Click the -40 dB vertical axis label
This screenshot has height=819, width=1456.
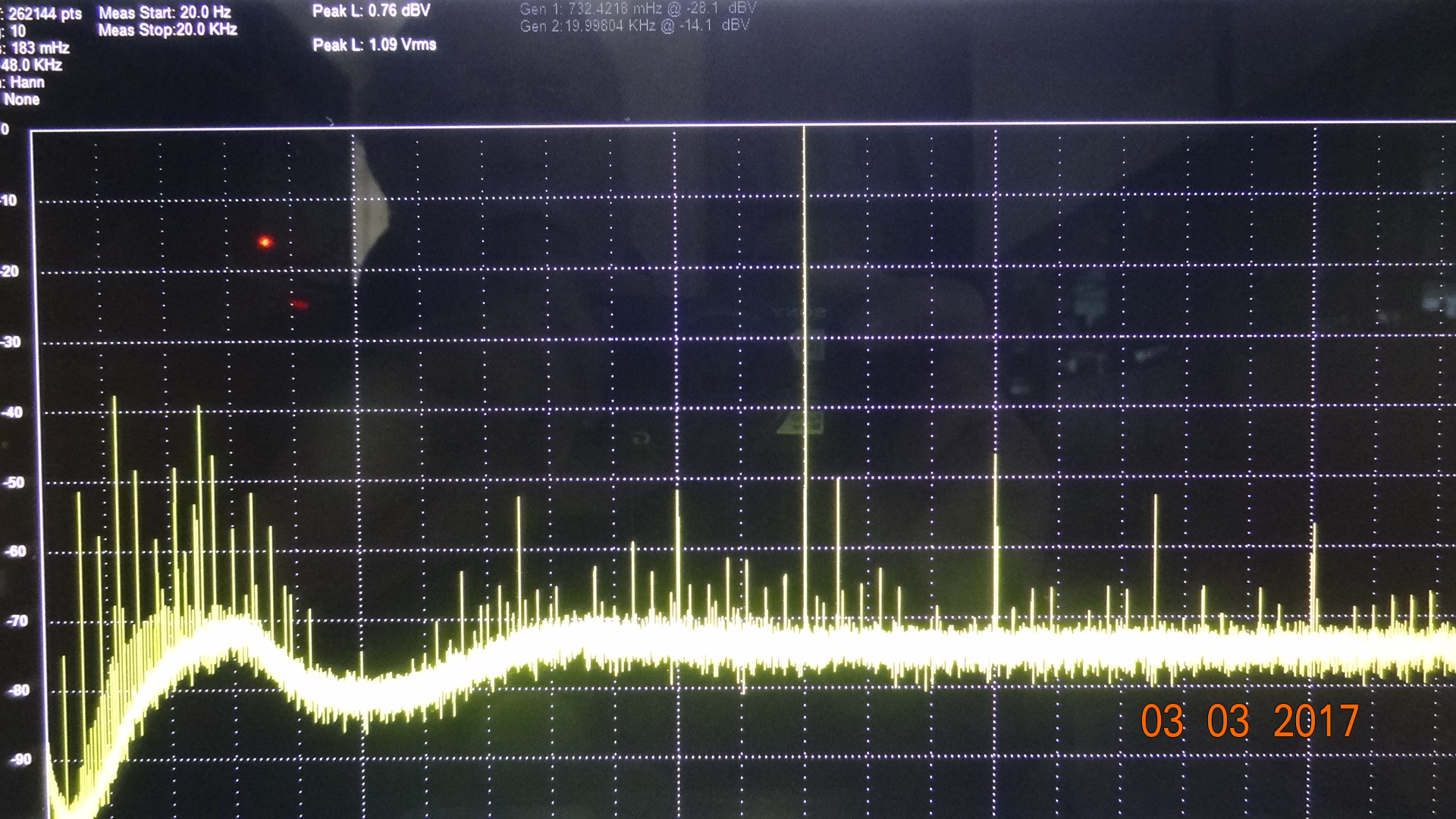click(11, 413)
